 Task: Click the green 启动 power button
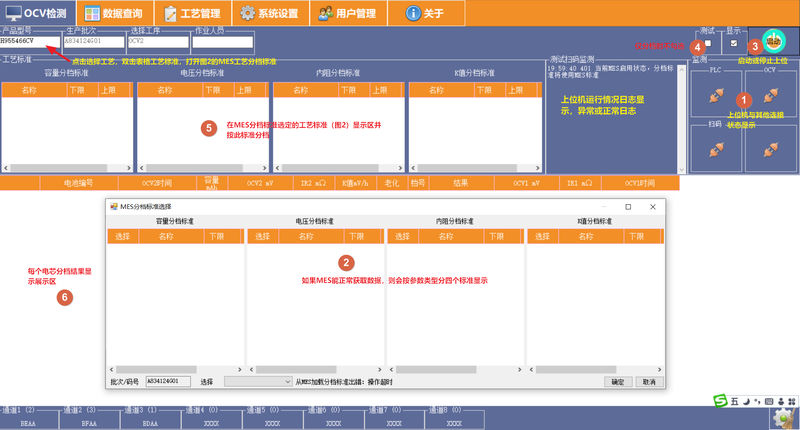[x=774, y=41]
